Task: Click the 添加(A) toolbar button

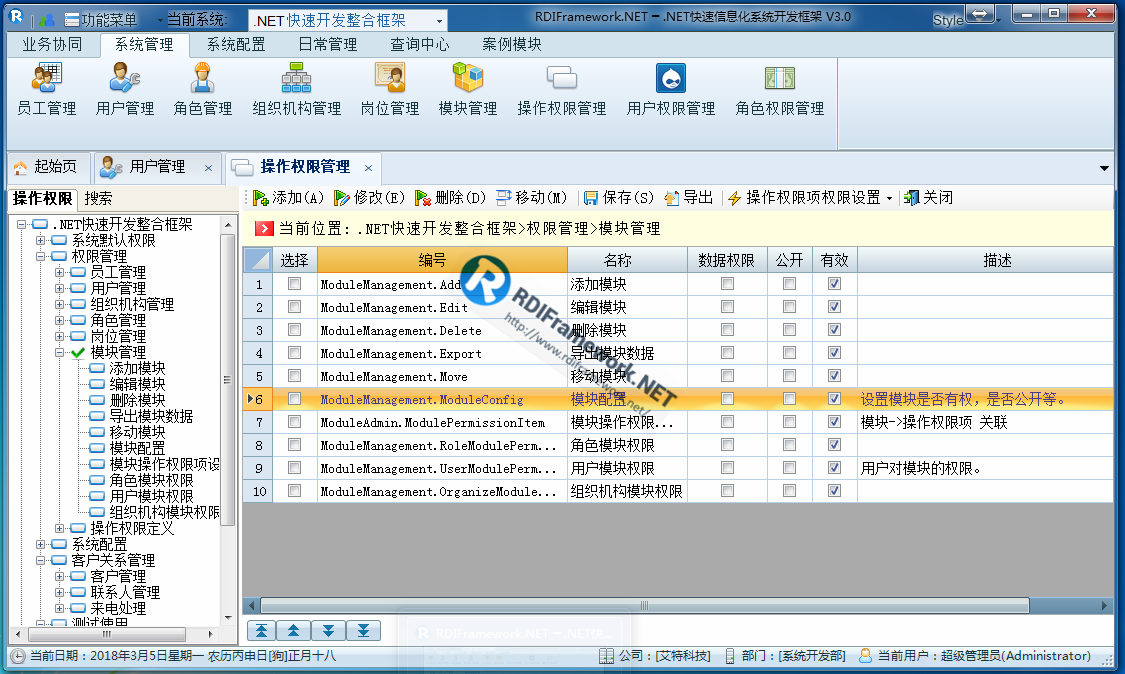Action: click(x=288, y=197)
